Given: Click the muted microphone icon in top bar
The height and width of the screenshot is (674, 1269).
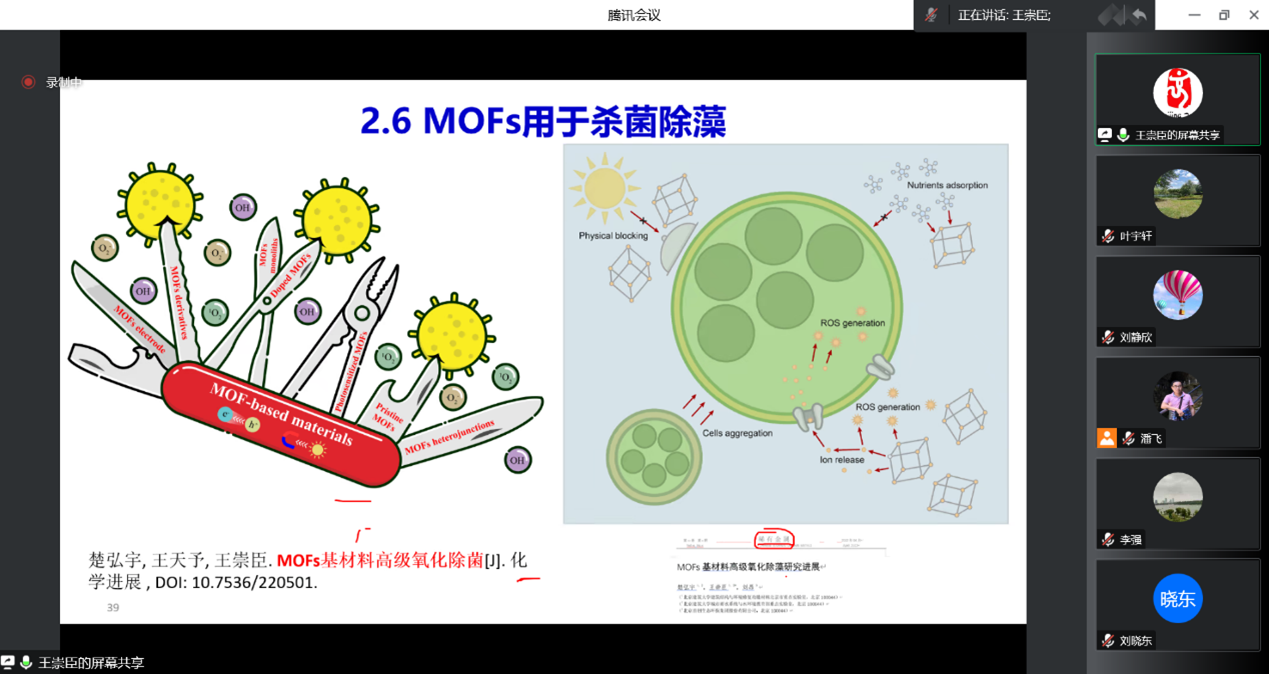Looking at the screenshot, I should 932,15.
